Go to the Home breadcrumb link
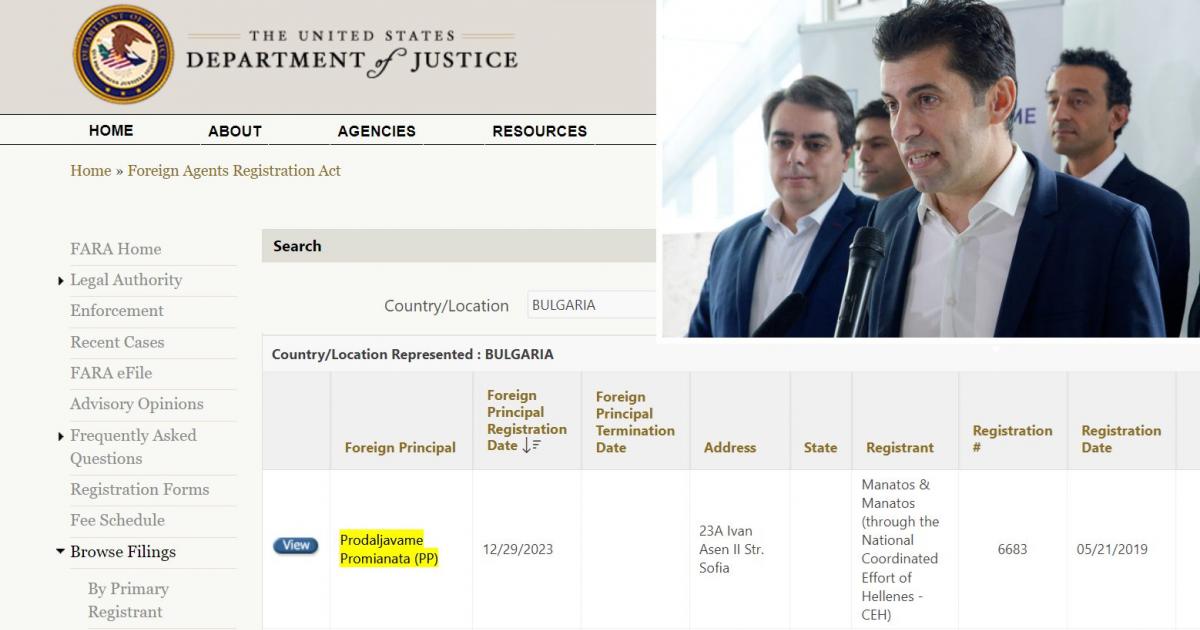The image size is (1200, 630). pyautogui.click(x=91, y=171)
